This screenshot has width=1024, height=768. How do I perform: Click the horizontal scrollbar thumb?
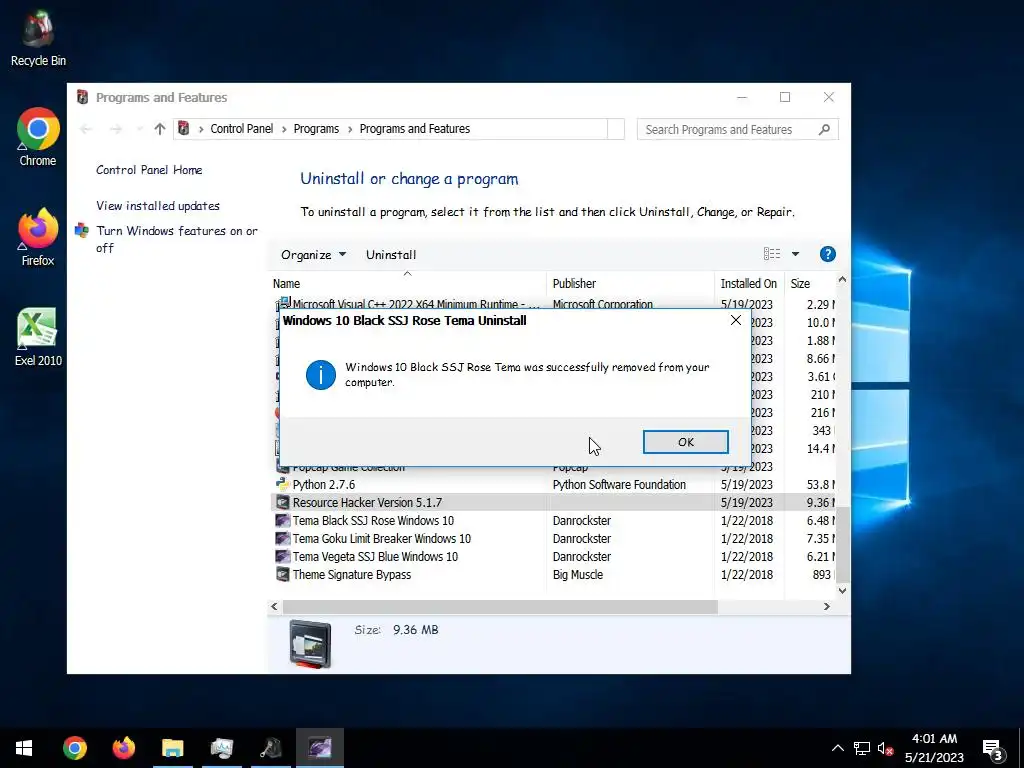[499, 607]
